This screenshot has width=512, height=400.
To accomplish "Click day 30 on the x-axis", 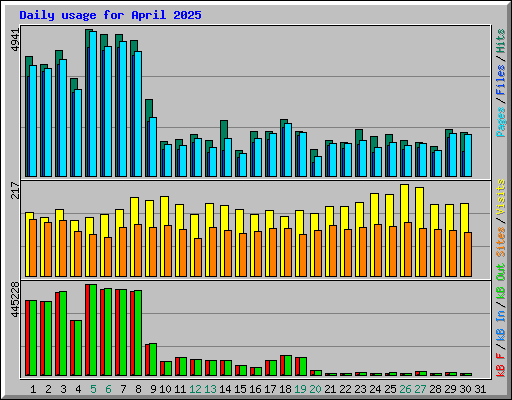I will click(x=465, y=389).
